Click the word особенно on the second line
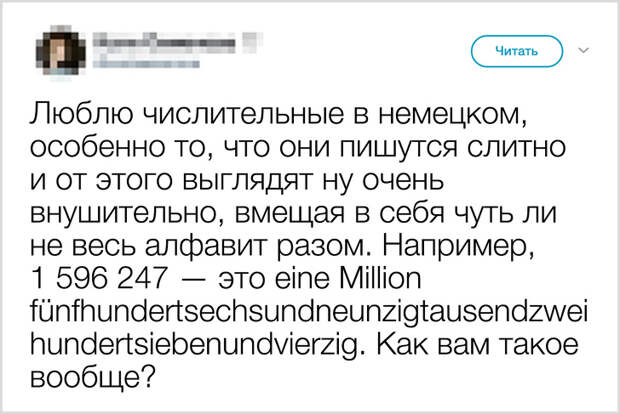The image size is (620, 414). [x=93, y=148]
